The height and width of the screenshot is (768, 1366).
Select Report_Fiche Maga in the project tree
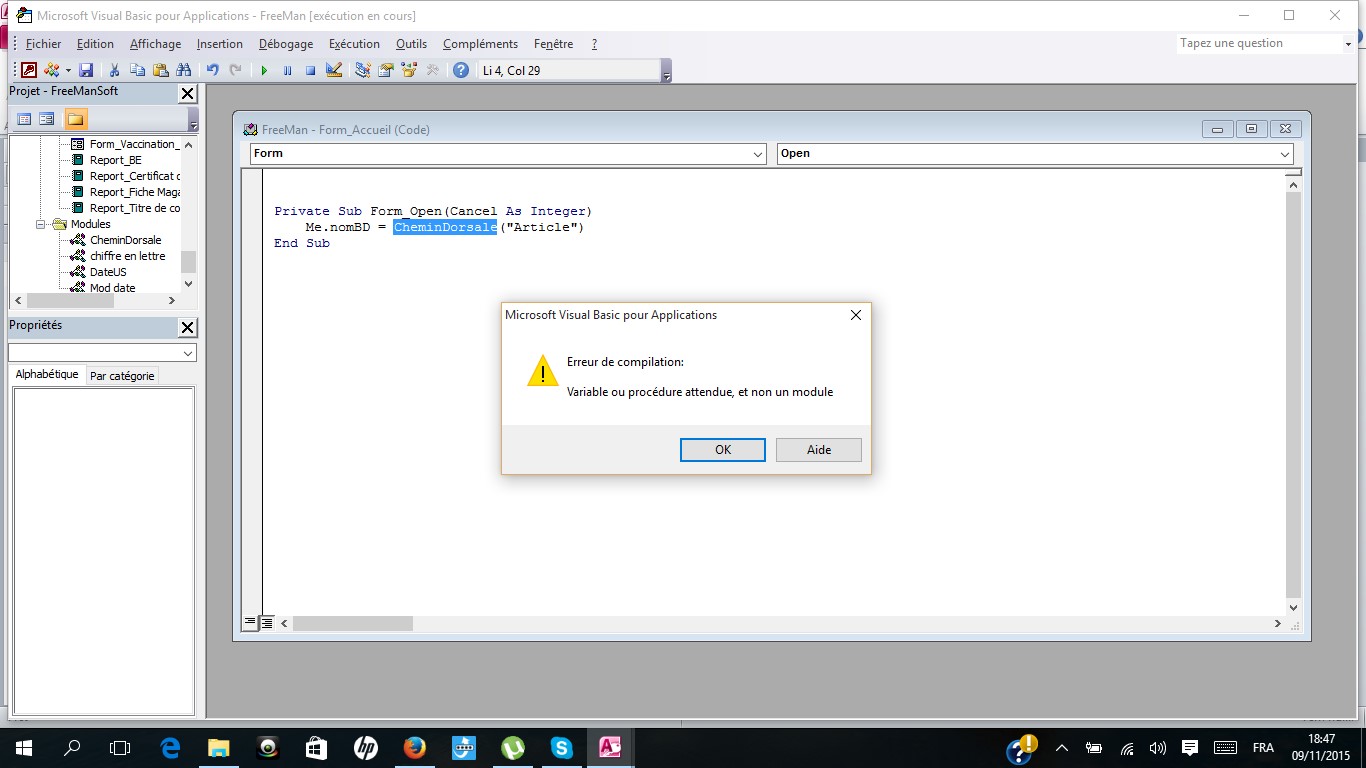point(134,192)
